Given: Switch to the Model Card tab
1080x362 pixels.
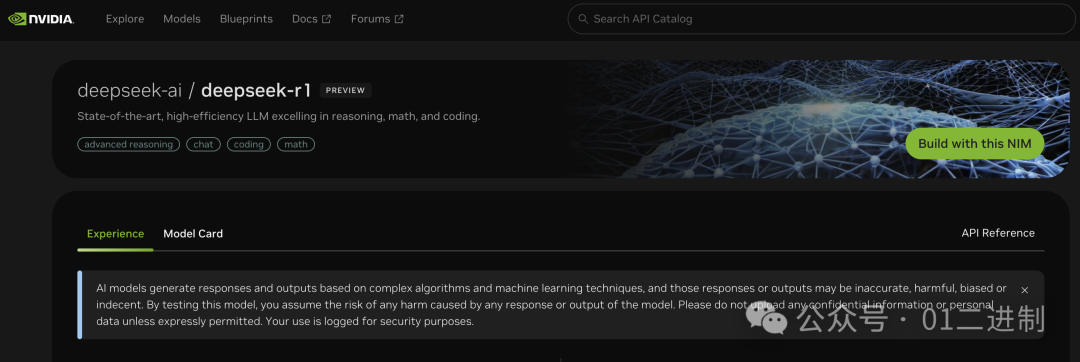Looking at the screenshot, I should 193,234.
